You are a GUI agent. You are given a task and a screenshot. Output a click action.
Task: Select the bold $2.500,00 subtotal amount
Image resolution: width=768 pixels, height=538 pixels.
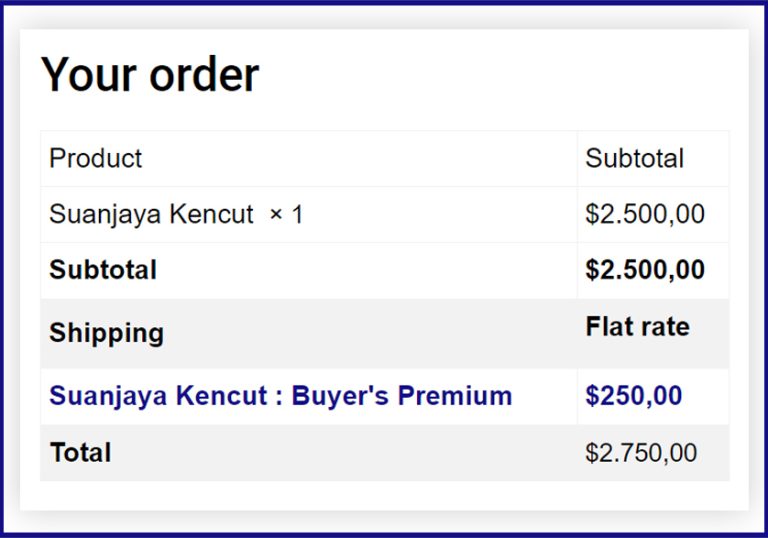coord(645,270)
